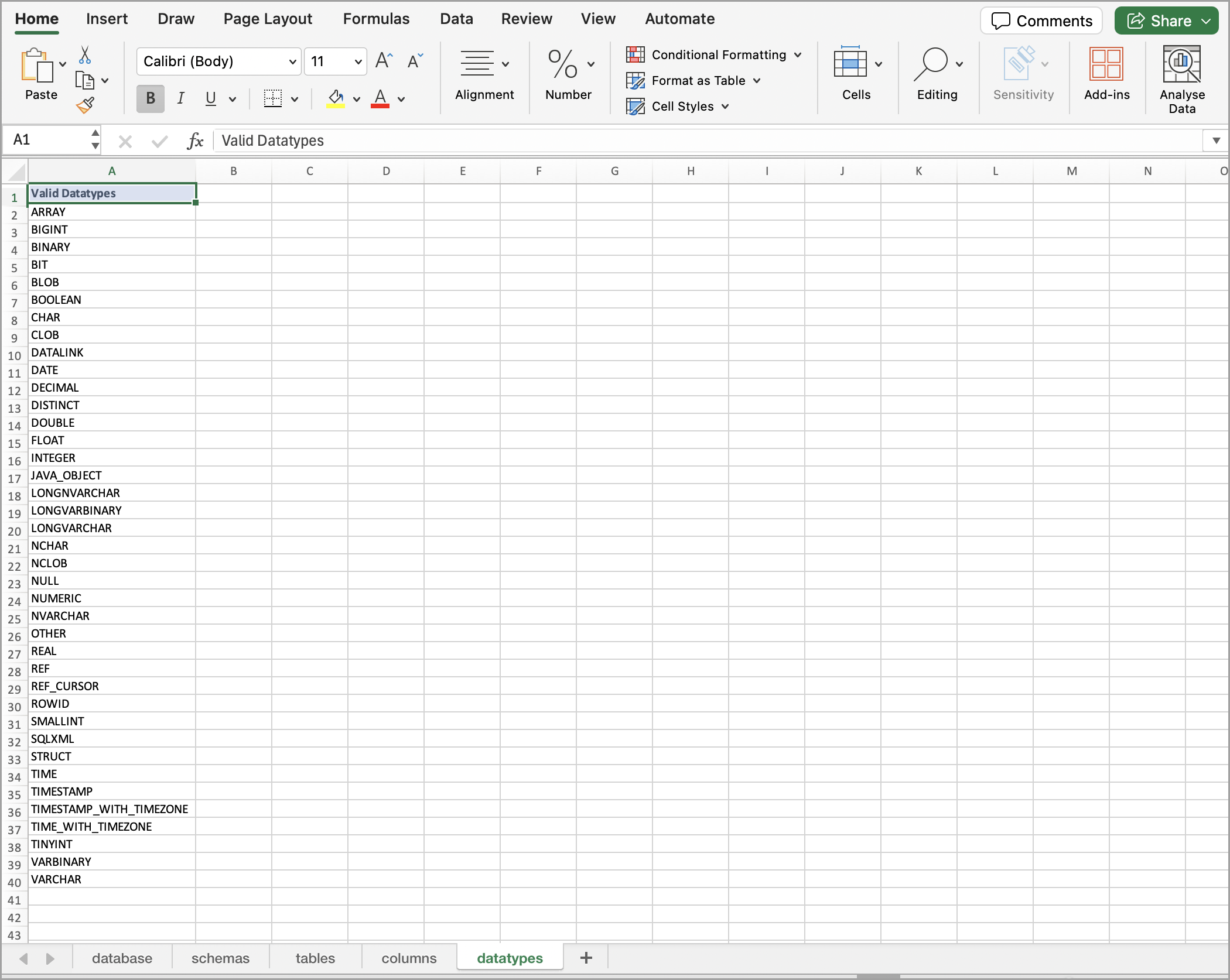The image size is (1230, 980).
Task: Switch to the columns sheet tab
Action: tap(409, 958)
